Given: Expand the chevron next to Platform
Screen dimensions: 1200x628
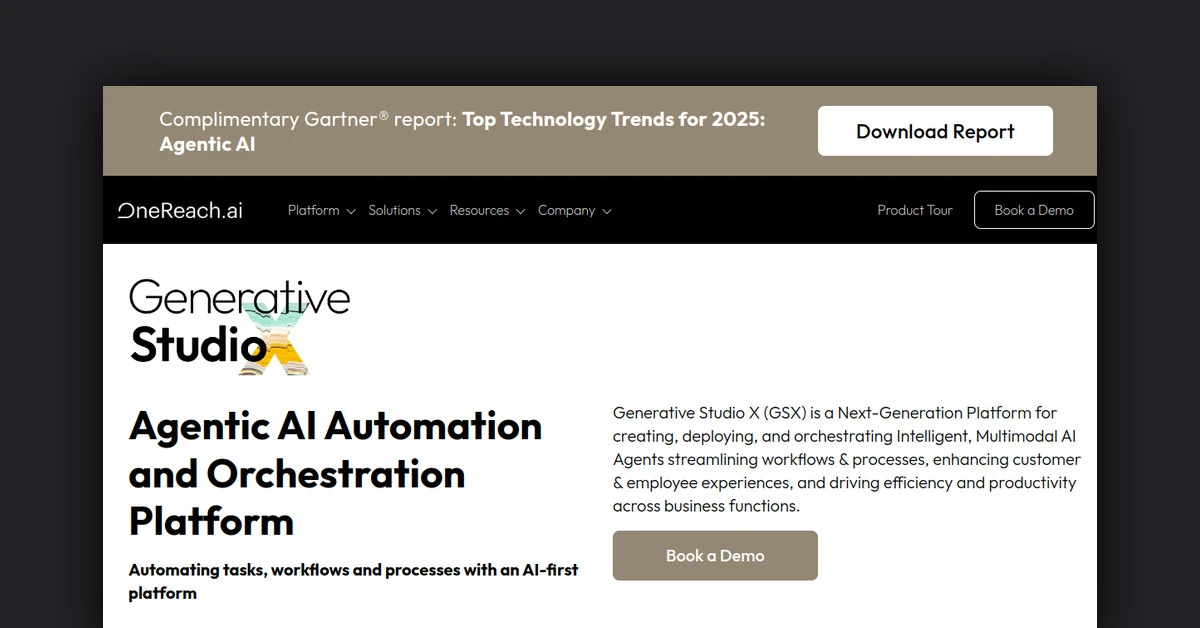Looking at the screenshot, I should coord(351,211).
